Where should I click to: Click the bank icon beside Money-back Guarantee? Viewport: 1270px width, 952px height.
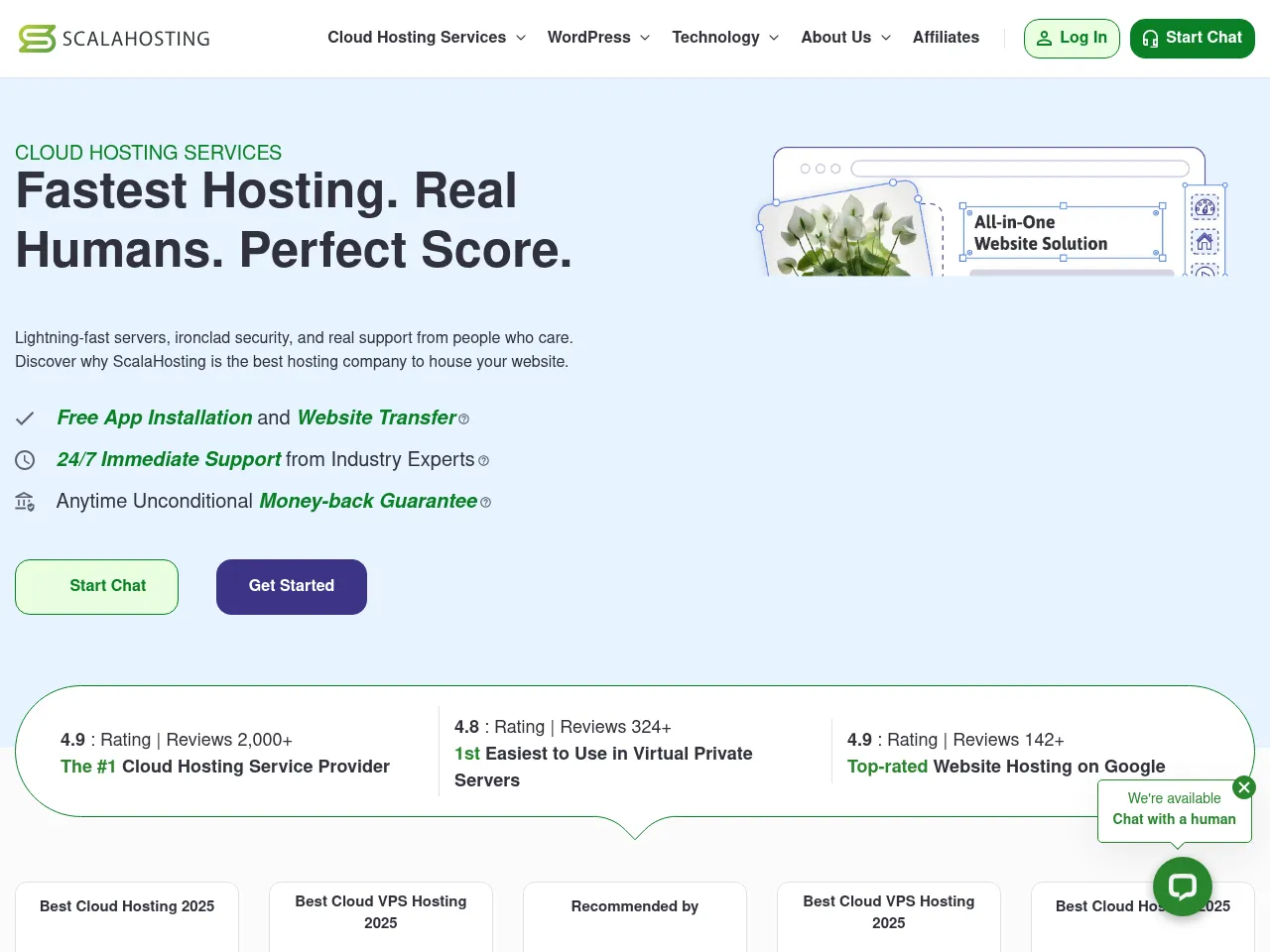[x=25, y=502]
